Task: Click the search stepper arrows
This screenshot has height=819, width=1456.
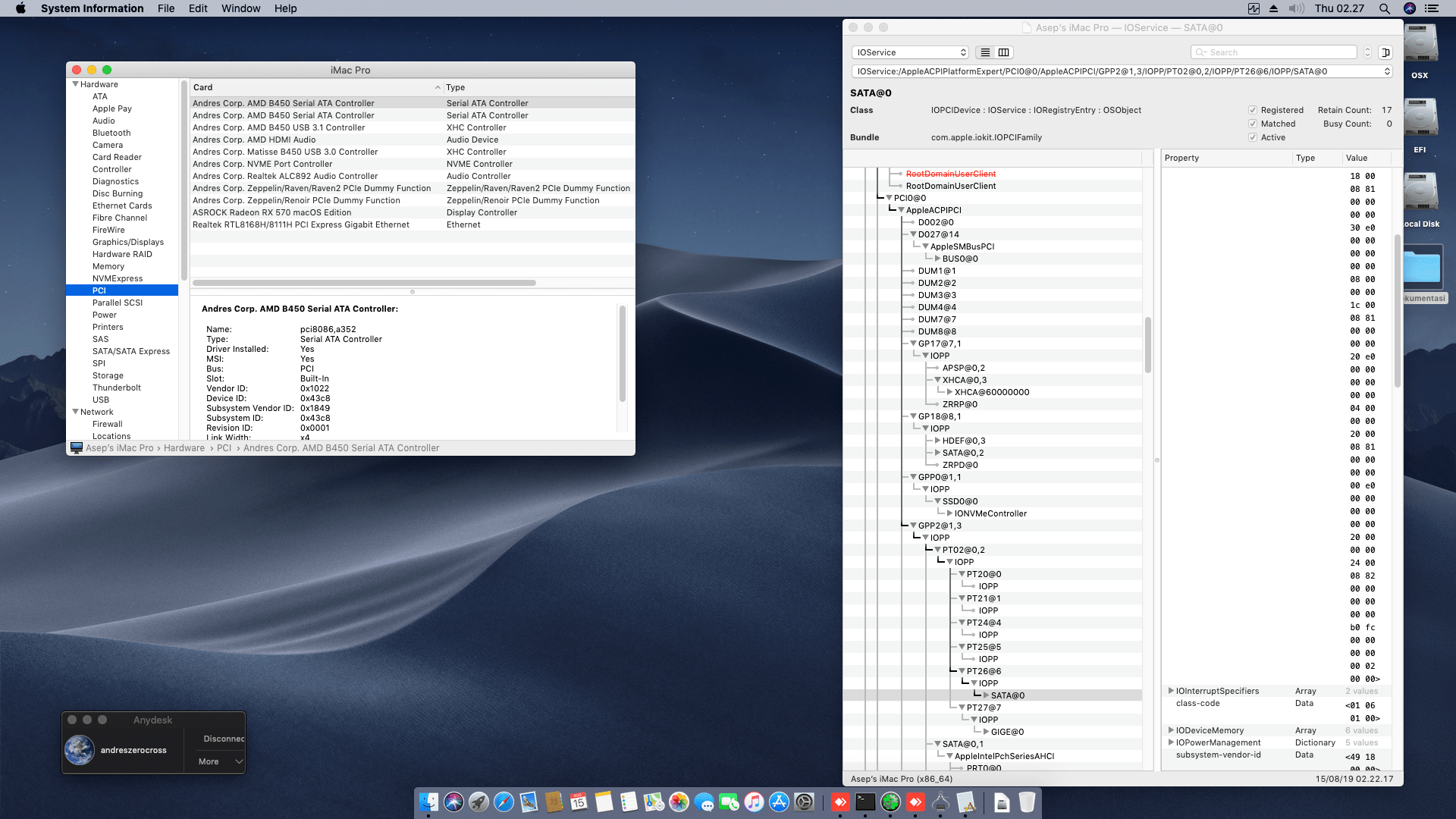Action: [1367, 52]
